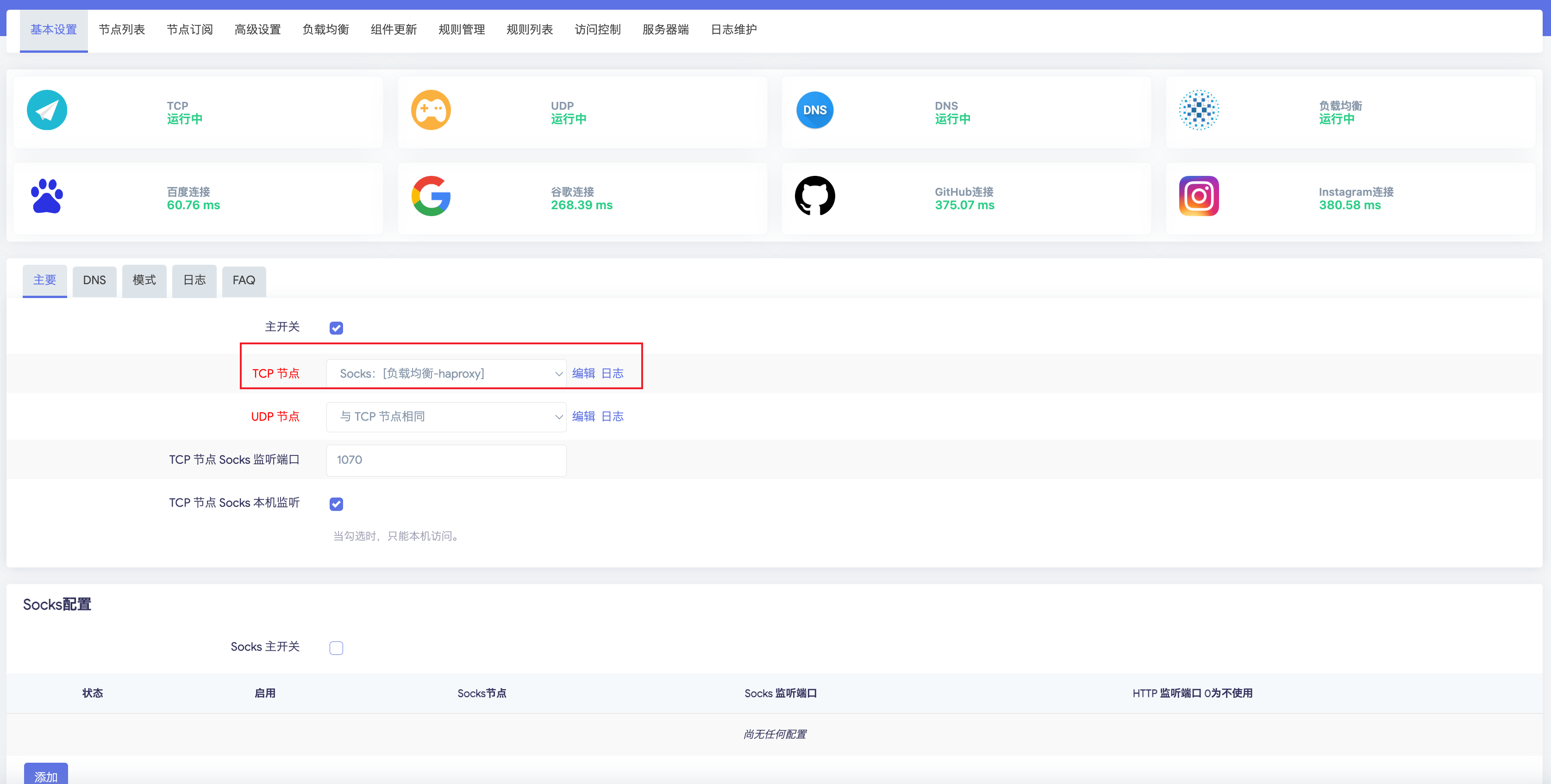
Task: Open the 负载均衡 top tab
Action: point(325,30)
